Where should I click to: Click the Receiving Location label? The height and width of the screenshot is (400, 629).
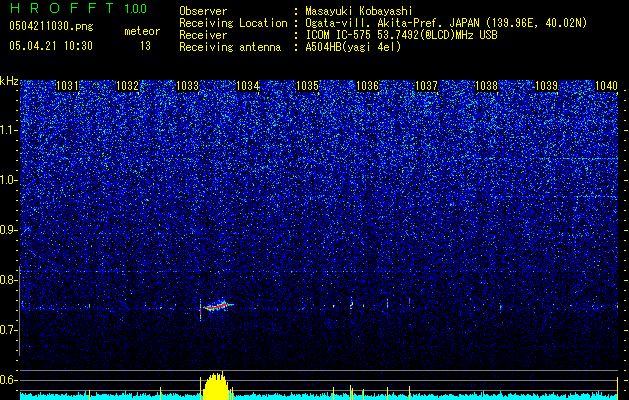click(233, 23)
